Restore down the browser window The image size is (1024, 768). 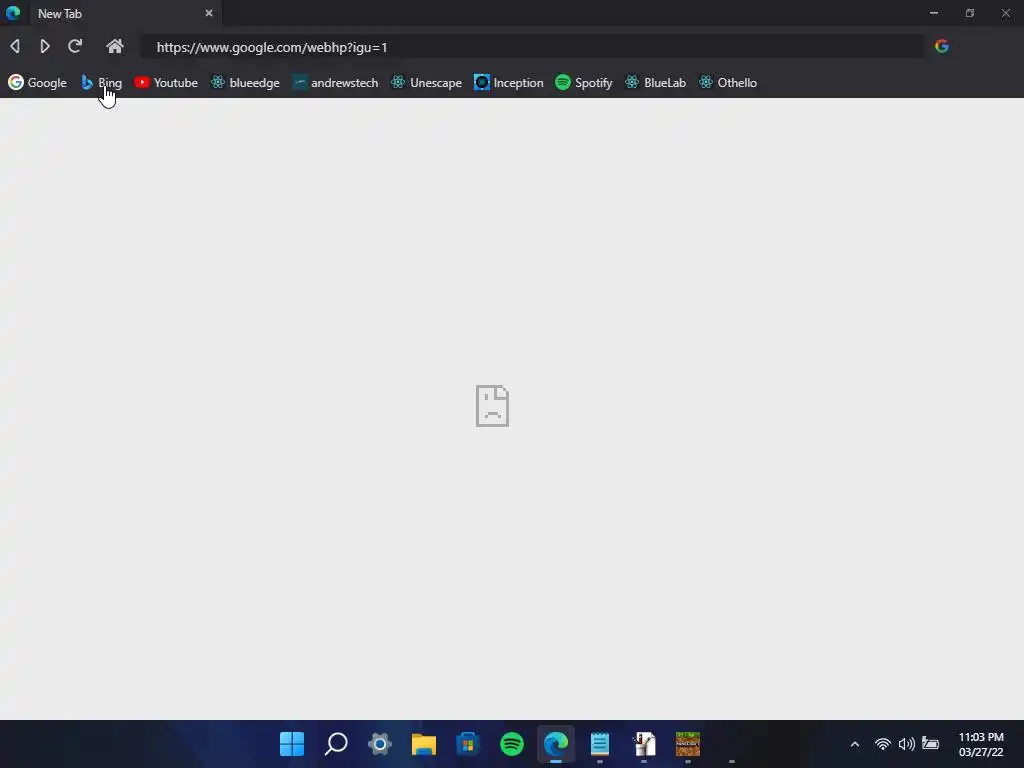click(970, 13)
